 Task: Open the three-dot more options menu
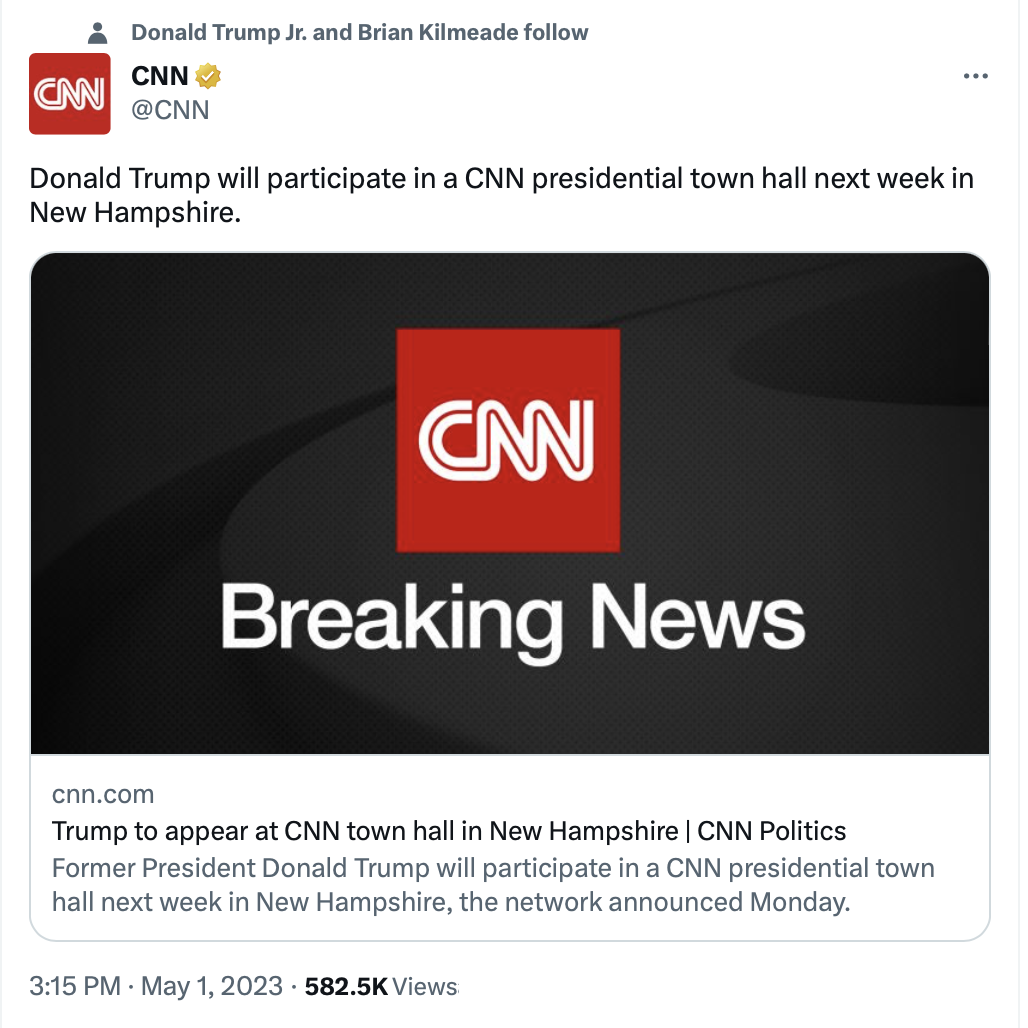coord(975,76)
